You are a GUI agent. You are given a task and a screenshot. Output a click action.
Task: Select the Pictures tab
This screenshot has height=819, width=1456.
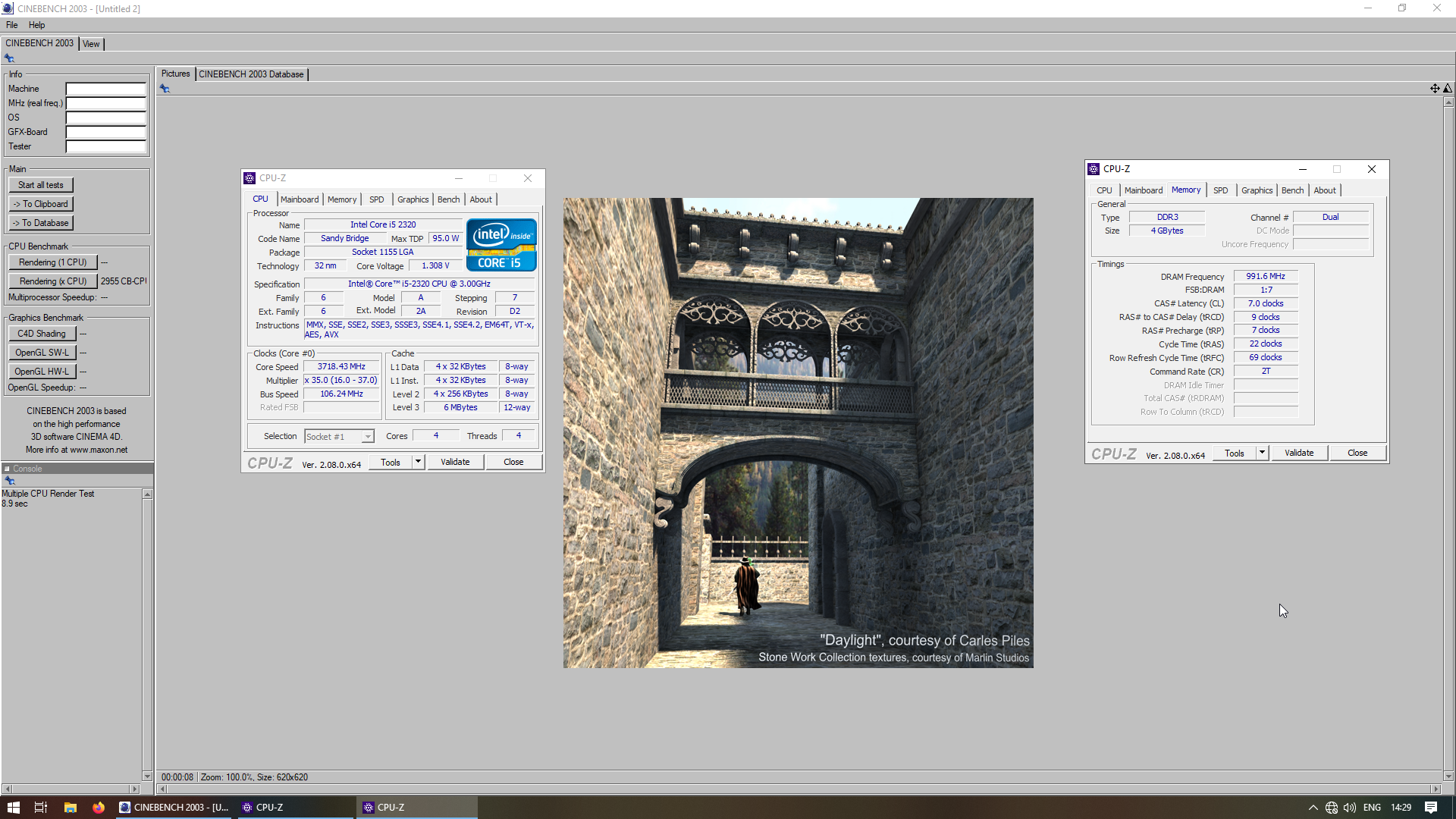(175, 74)
